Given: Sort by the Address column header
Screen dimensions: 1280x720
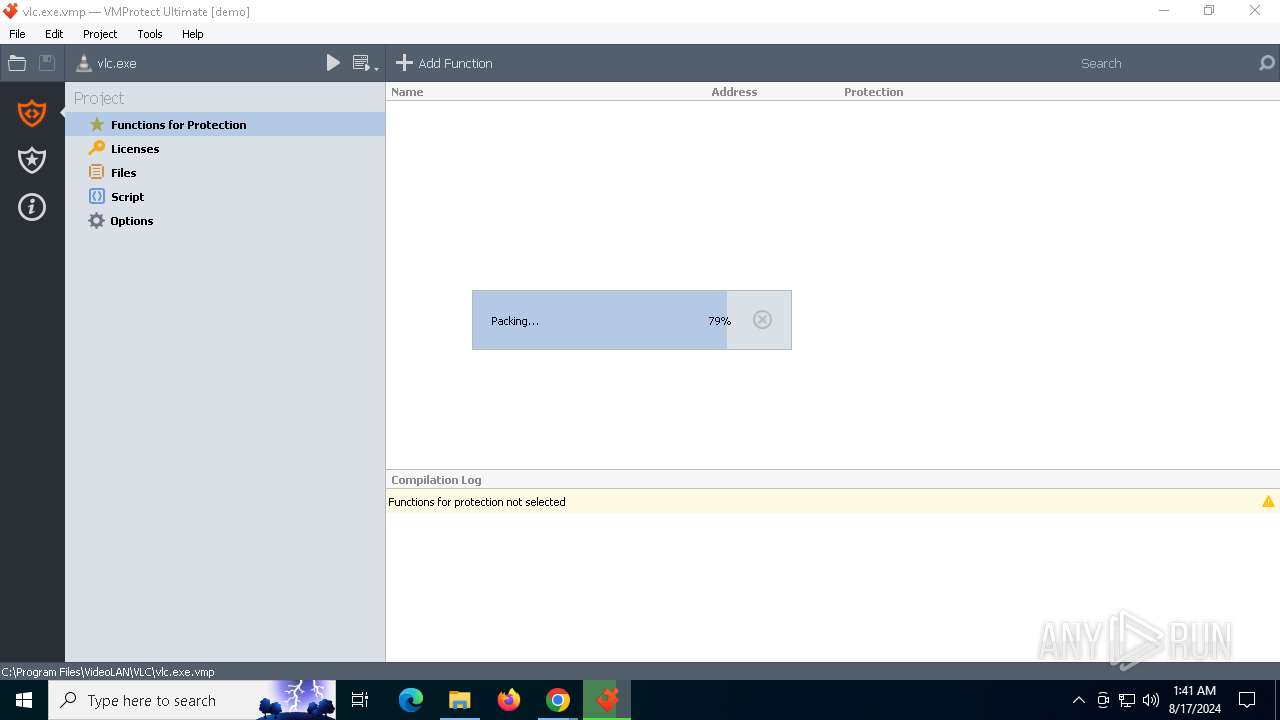Looking at the screenshot, I should 734,92.
